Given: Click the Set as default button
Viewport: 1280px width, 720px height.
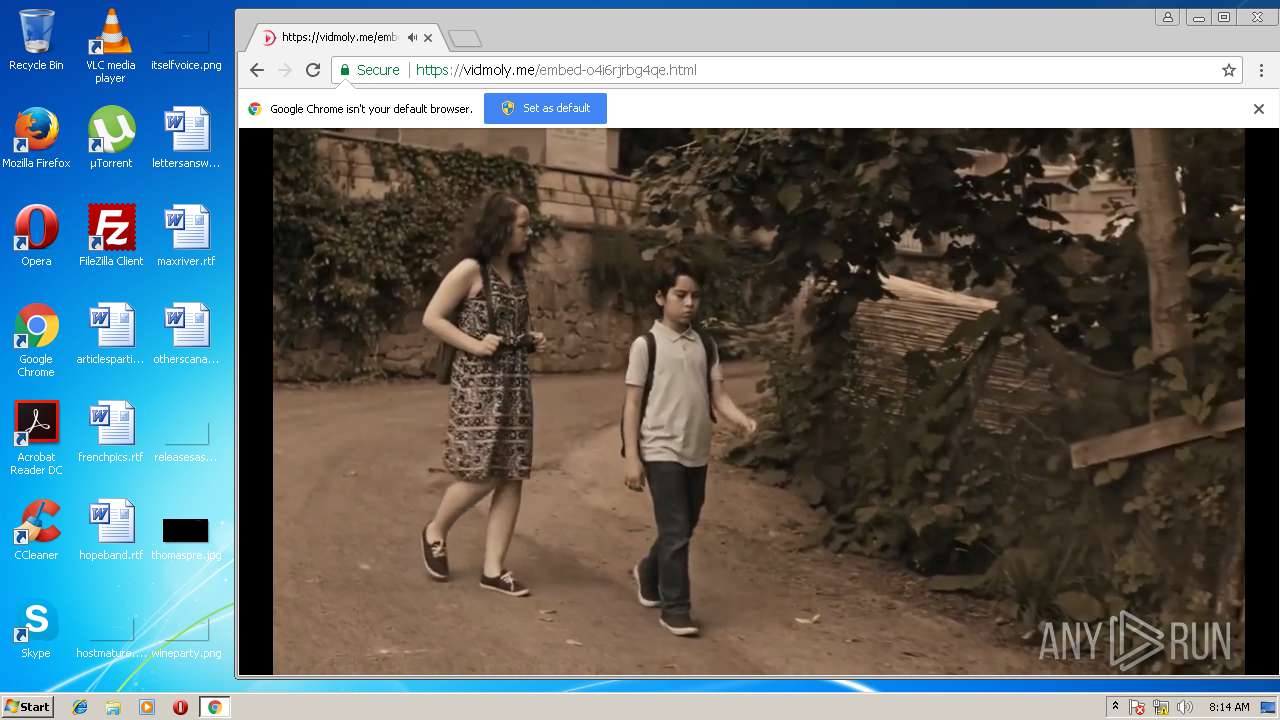Looking at the screenshot, I should 545,108.
